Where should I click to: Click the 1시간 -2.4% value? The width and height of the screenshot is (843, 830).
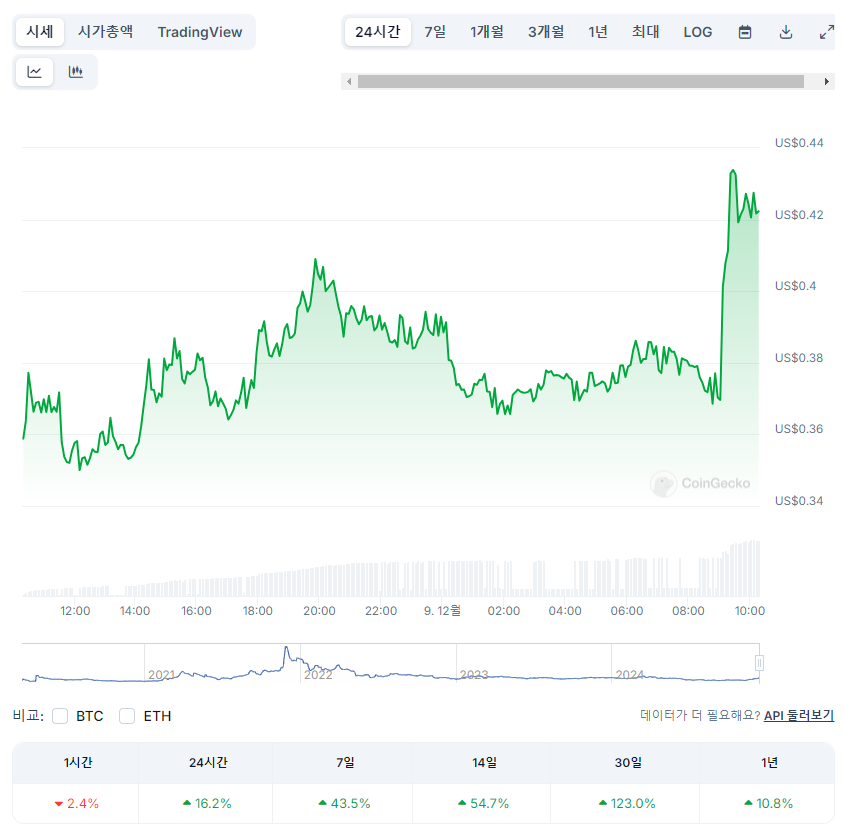[x=77, y=804]
